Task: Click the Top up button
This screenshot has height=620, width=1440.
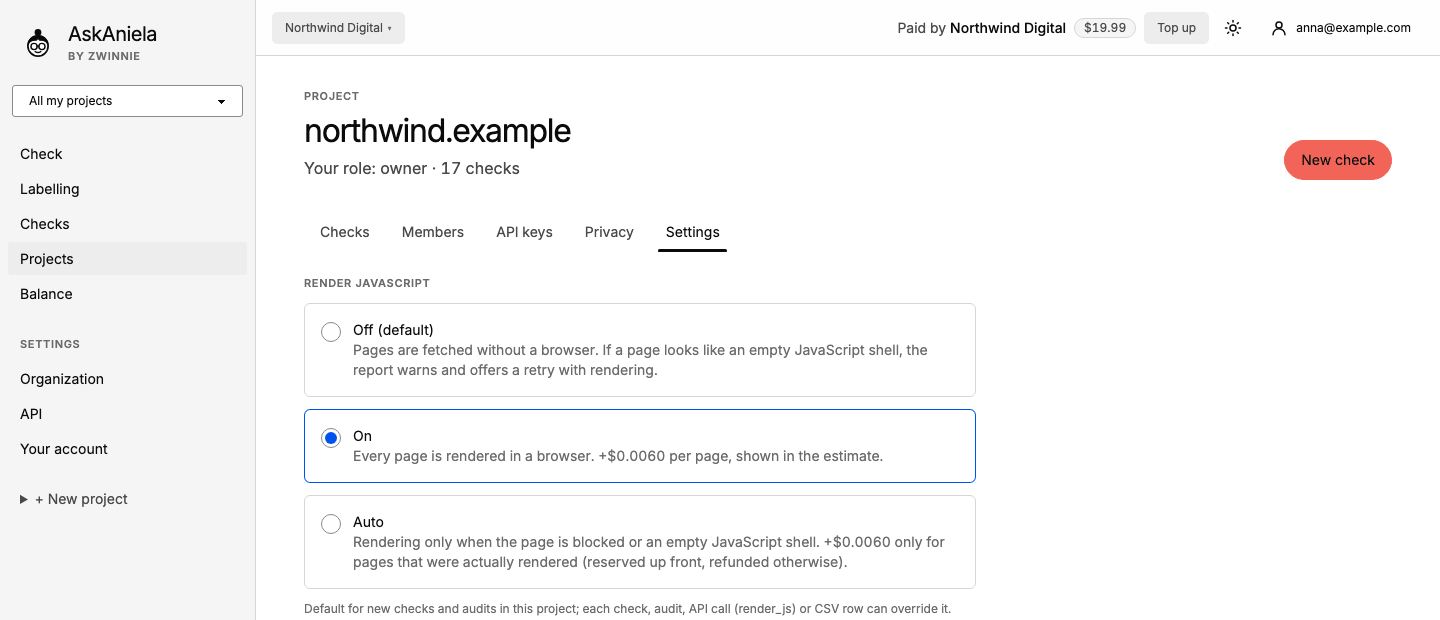Action: point(1176,28)
